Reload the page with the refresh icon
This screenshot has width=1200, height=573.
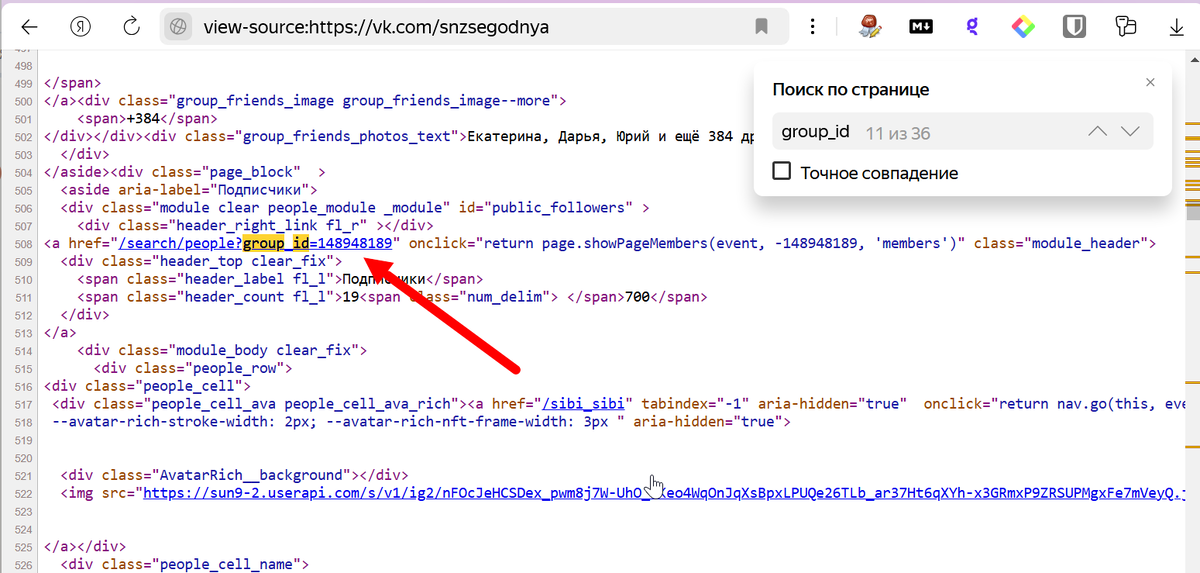coord(131,27)
